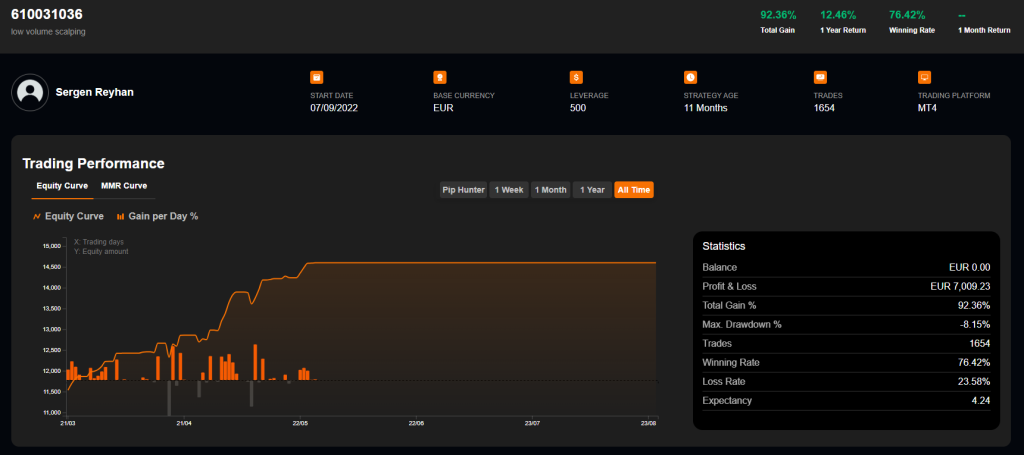The image size is (1024, 455).
Task: Choose the 1 Month time range
Action: coord(550,190)
